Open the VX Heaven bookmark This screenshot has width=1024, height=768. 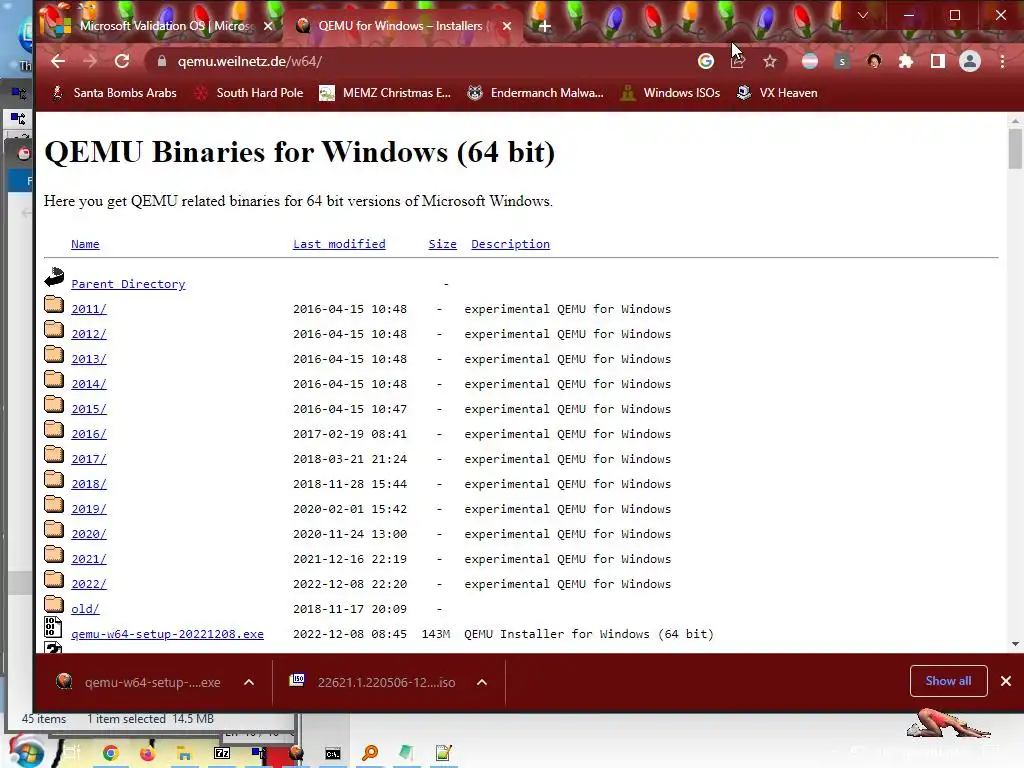(777, 93)
